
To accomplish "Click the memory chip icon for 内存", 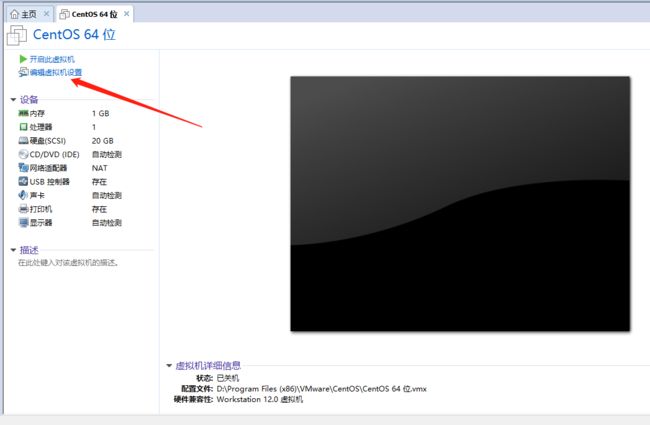I will coord(23,113).
